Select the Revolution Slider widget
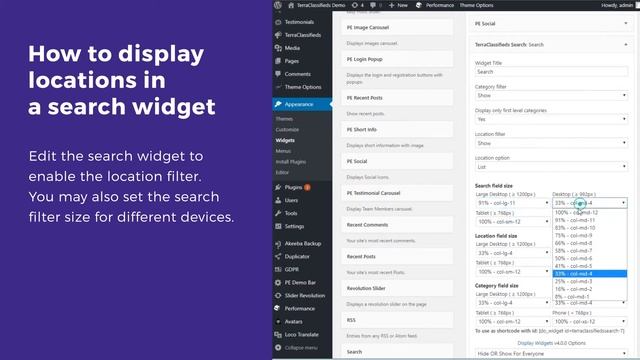 [397, 288]
